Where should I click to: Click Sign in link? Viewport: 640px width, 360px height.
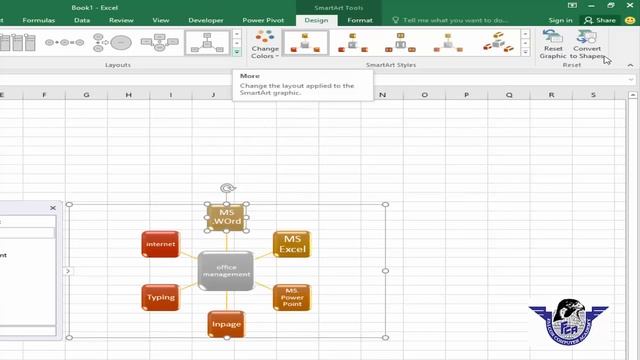(560, 20)
